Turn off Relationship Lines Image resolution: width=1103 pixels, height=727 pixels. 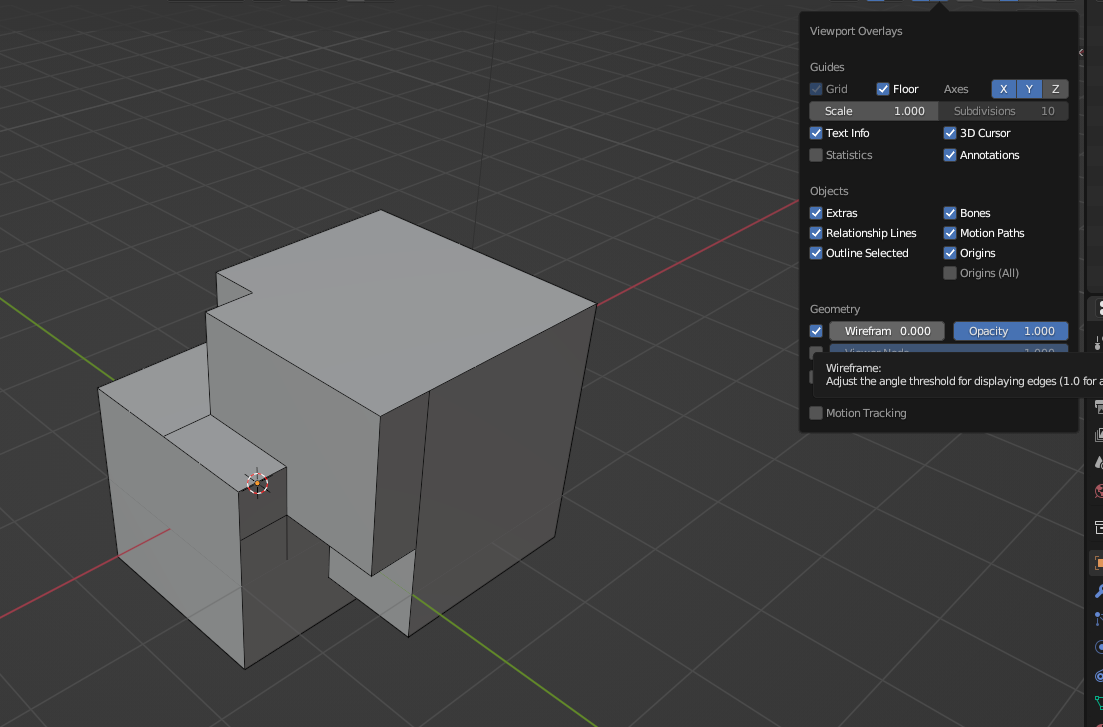(816, 233)
